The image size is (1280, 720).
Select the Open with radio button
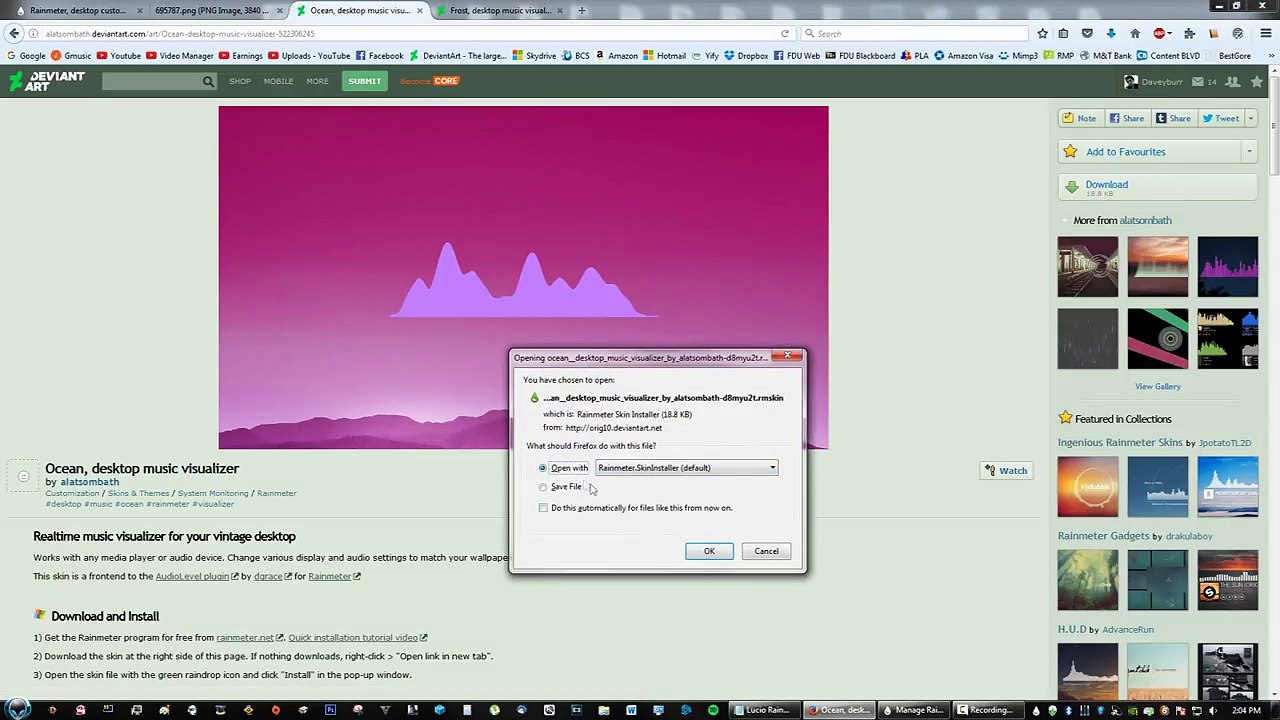pos(543,468)
